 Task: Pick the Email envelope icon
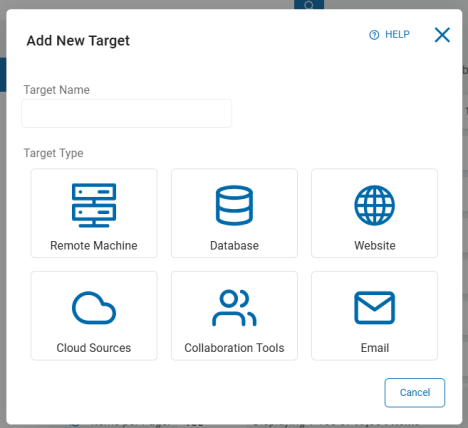[375, 308]
